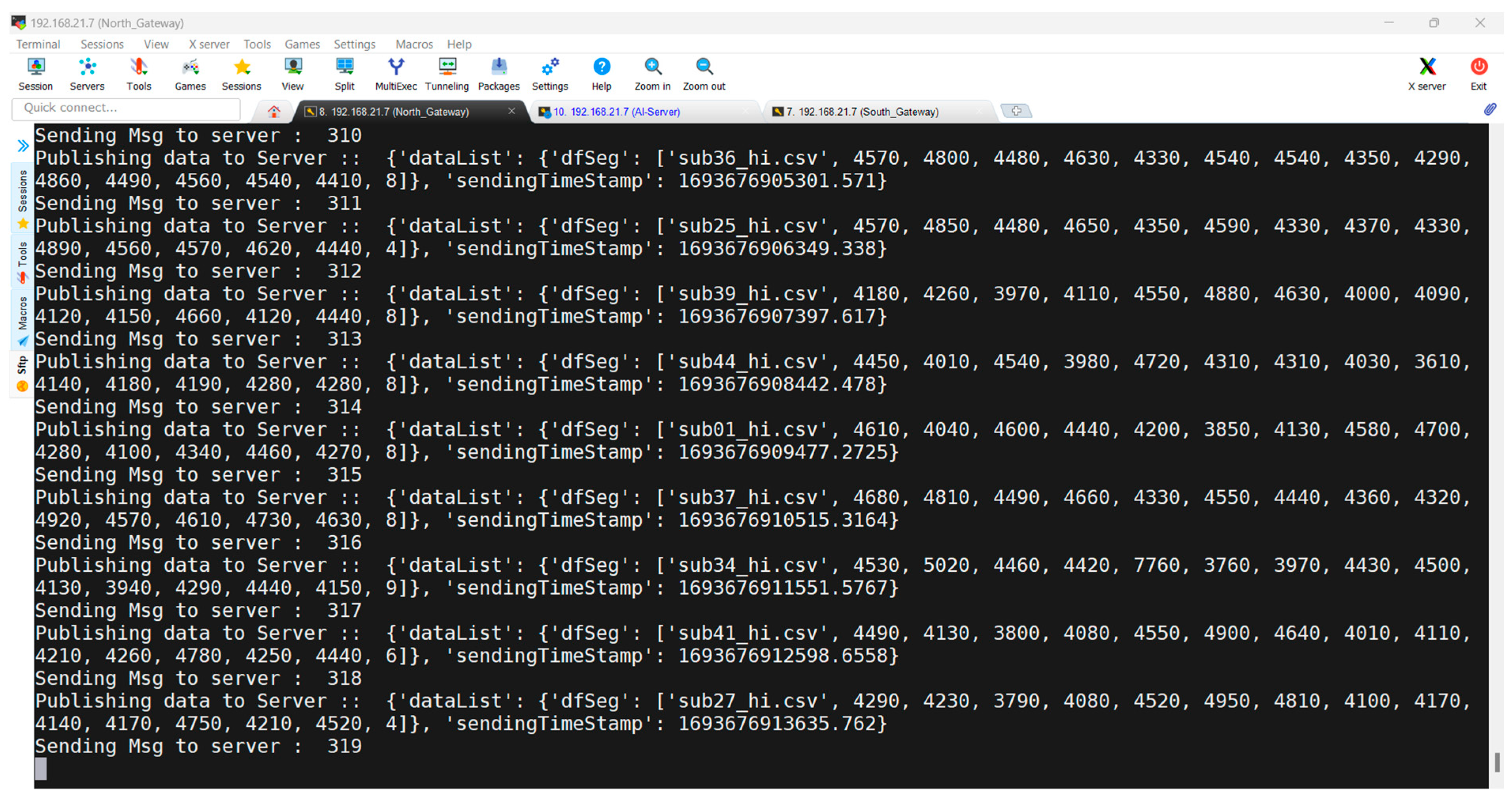Image resolution: width=1512 pixels, height=801 pixels.
Task: Click the paperclip attach icon
Action: 1490,110
